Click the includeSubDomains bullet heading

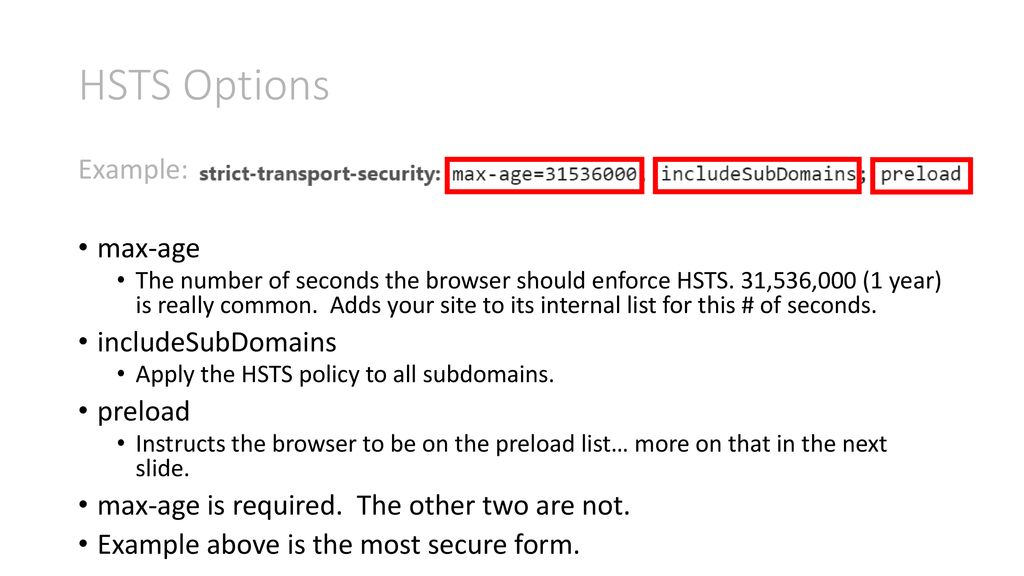217,342
